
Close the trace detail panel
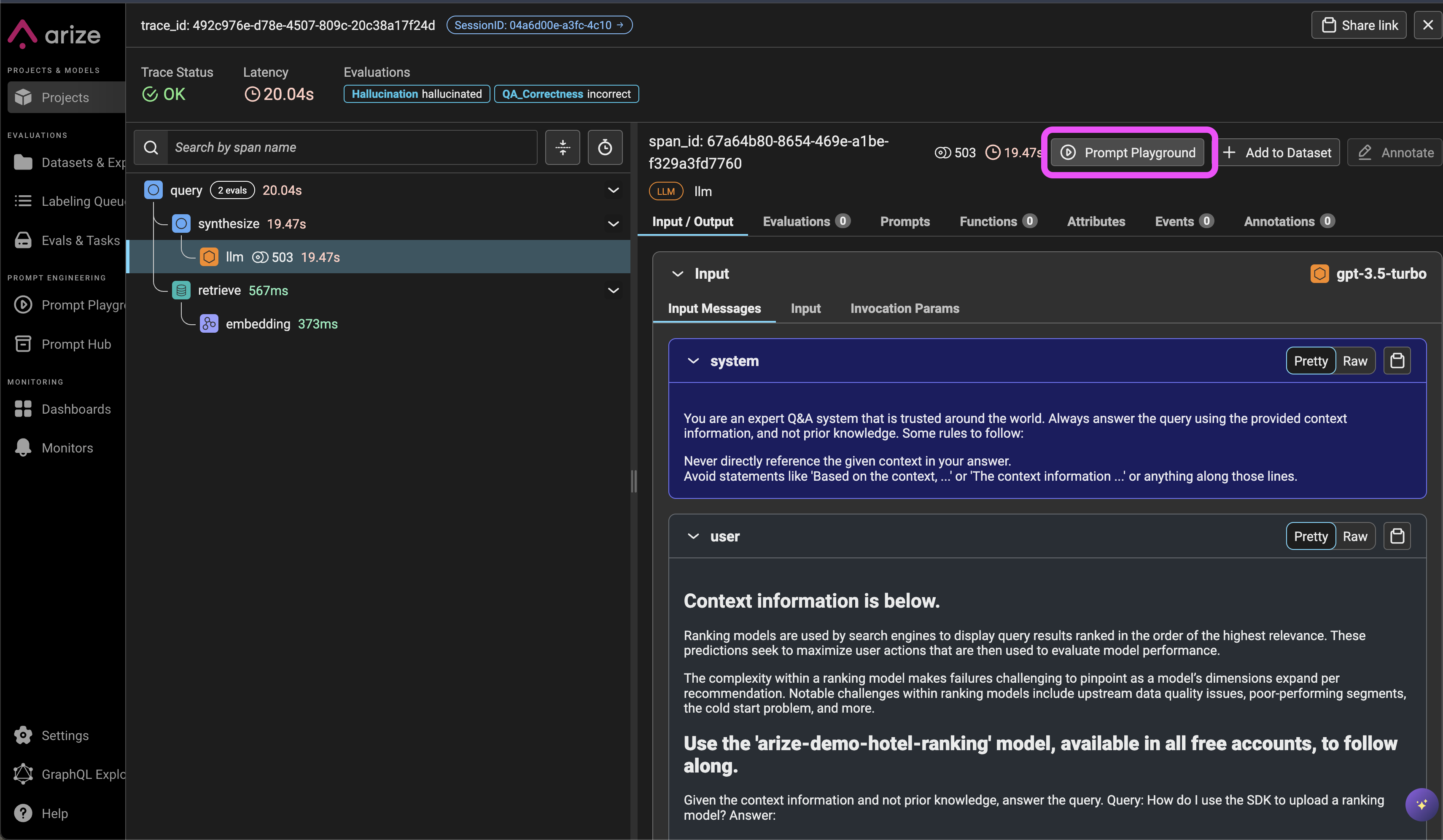pyautogui.click(x=1427, y=25)
